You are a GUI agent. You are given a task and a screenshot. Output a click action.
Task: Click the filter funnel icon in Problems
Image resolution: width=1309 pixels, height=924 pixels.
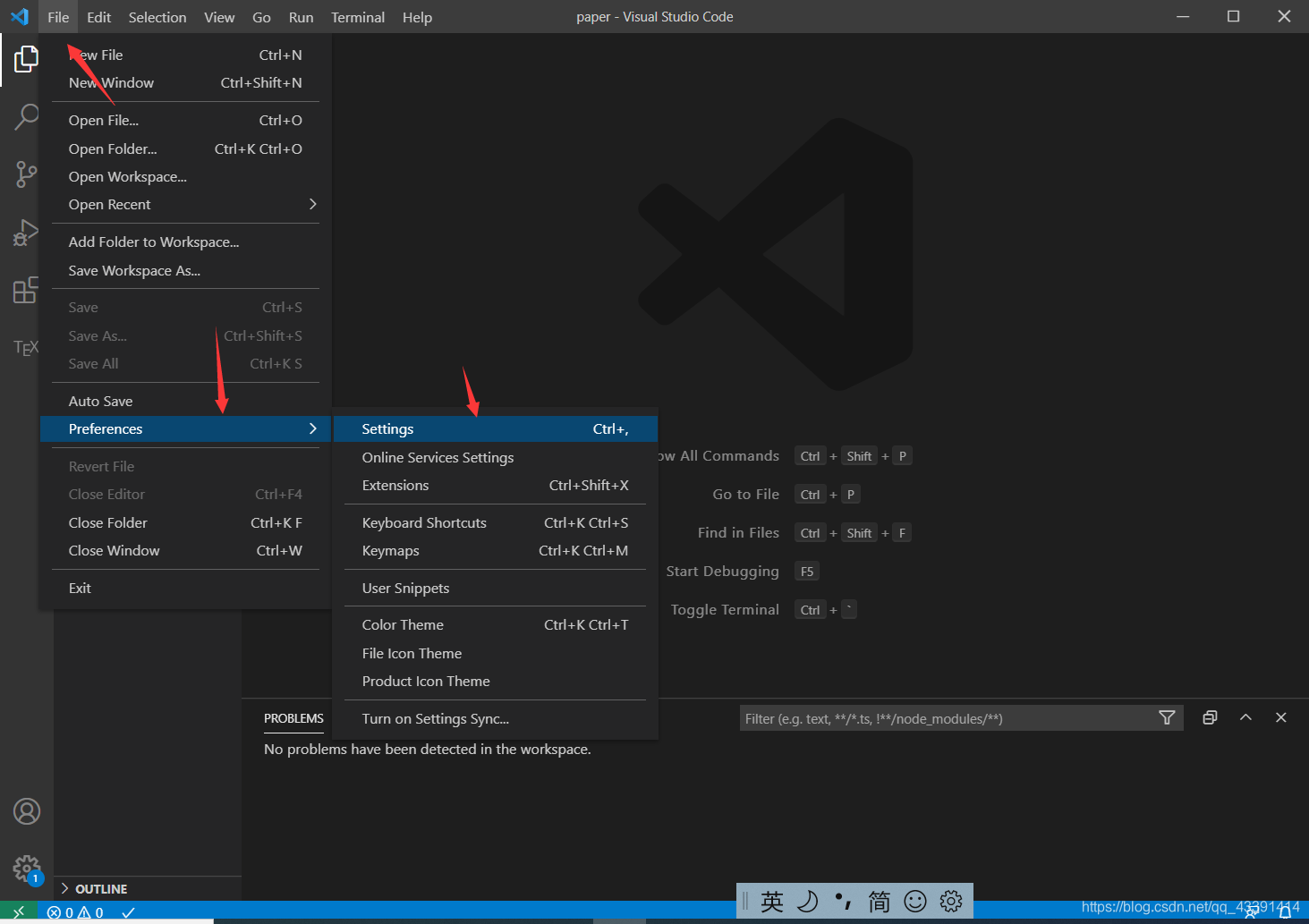(1167, 717)
